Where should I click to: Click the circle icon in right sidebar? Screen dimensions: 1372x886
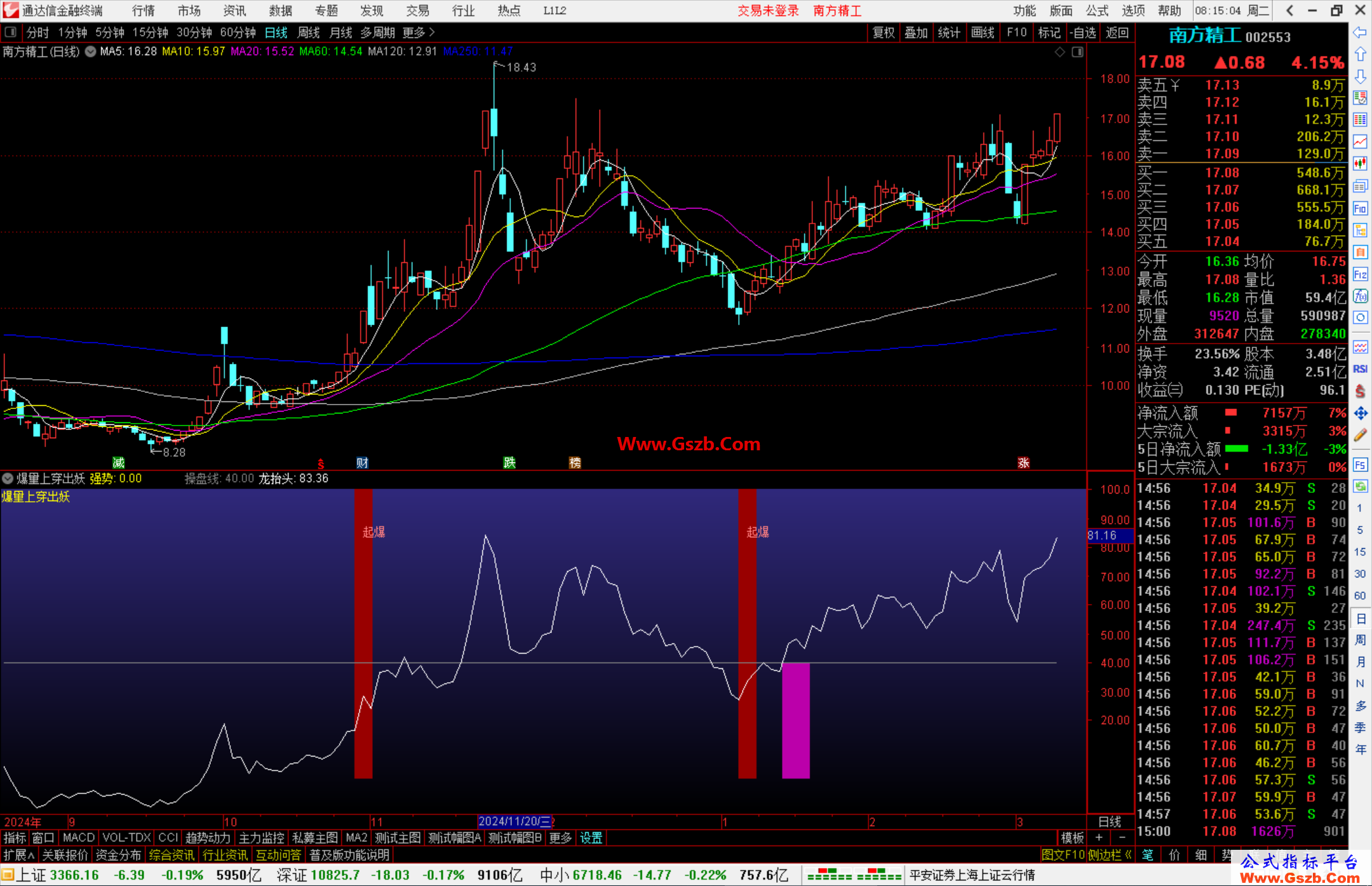point(1360,318)
